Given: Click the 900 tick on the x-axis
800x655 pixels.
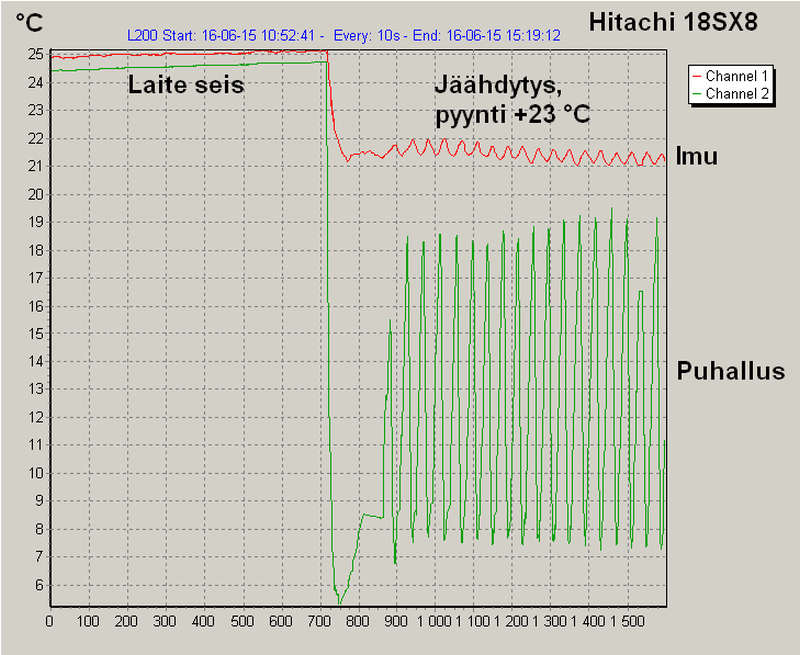Looking at the screenshot, I should pos(397,621).
